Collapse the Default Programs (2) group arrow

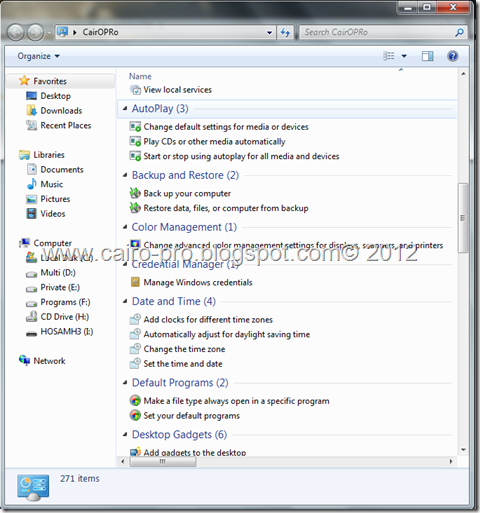125,383
